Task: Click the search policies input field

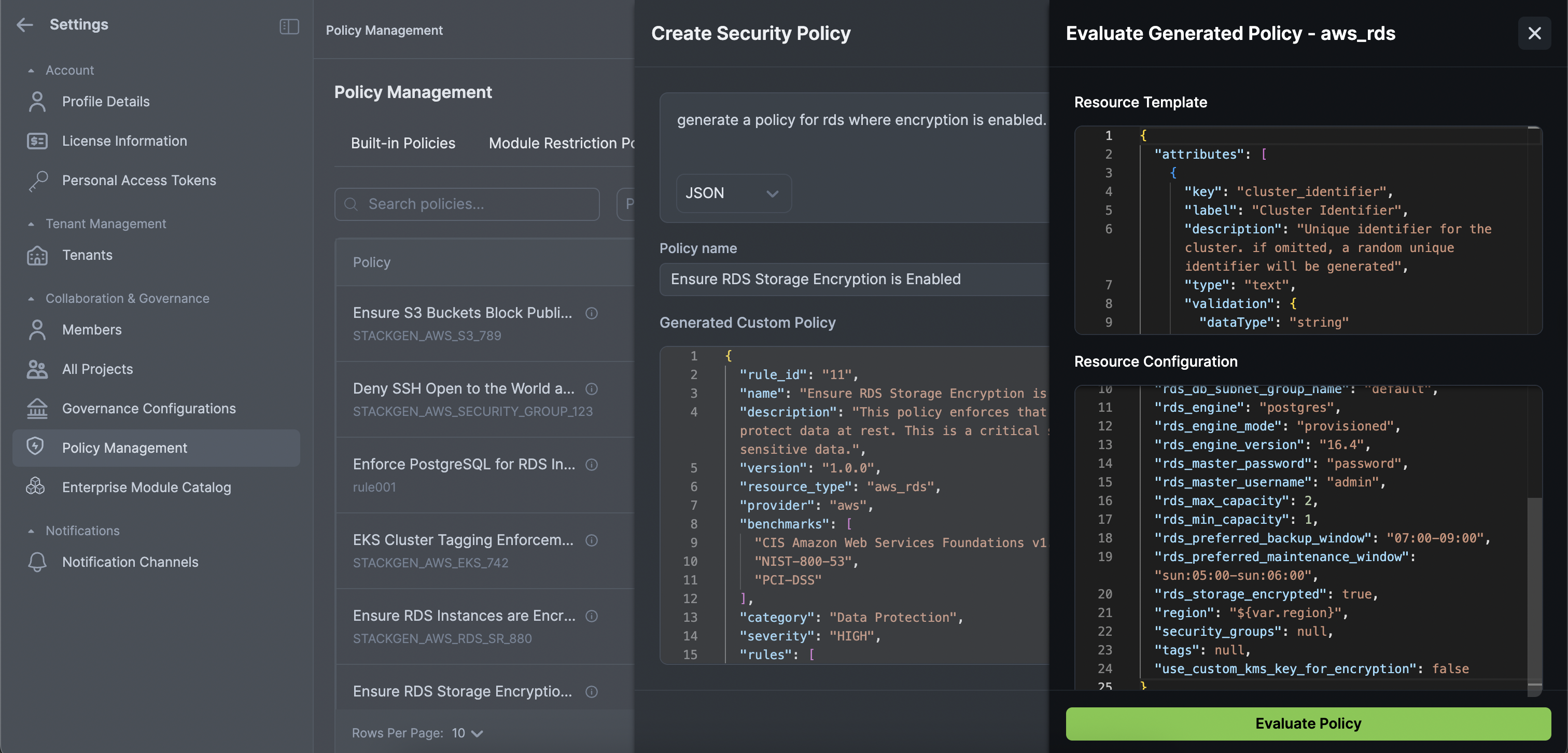Action: coord(468,204)
